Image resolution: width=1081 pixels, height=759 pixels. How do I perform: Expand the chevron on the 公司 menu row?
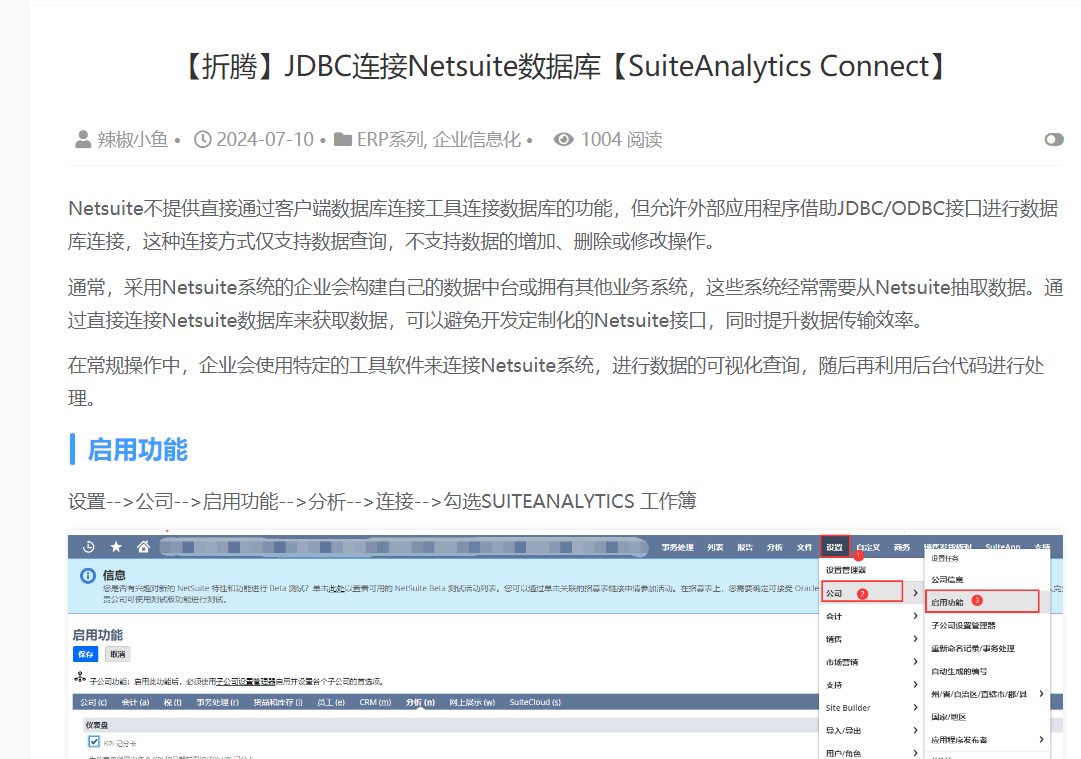point(915,593)
